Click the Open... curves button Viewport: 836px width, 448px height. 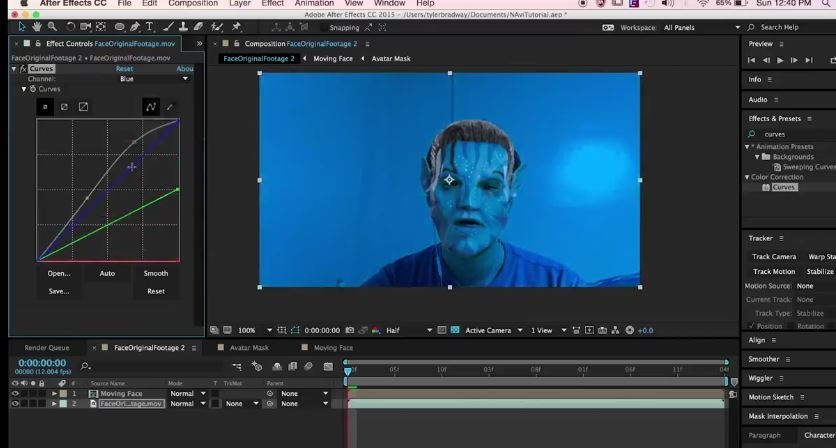pyautogui.click(x=59, y=273)
